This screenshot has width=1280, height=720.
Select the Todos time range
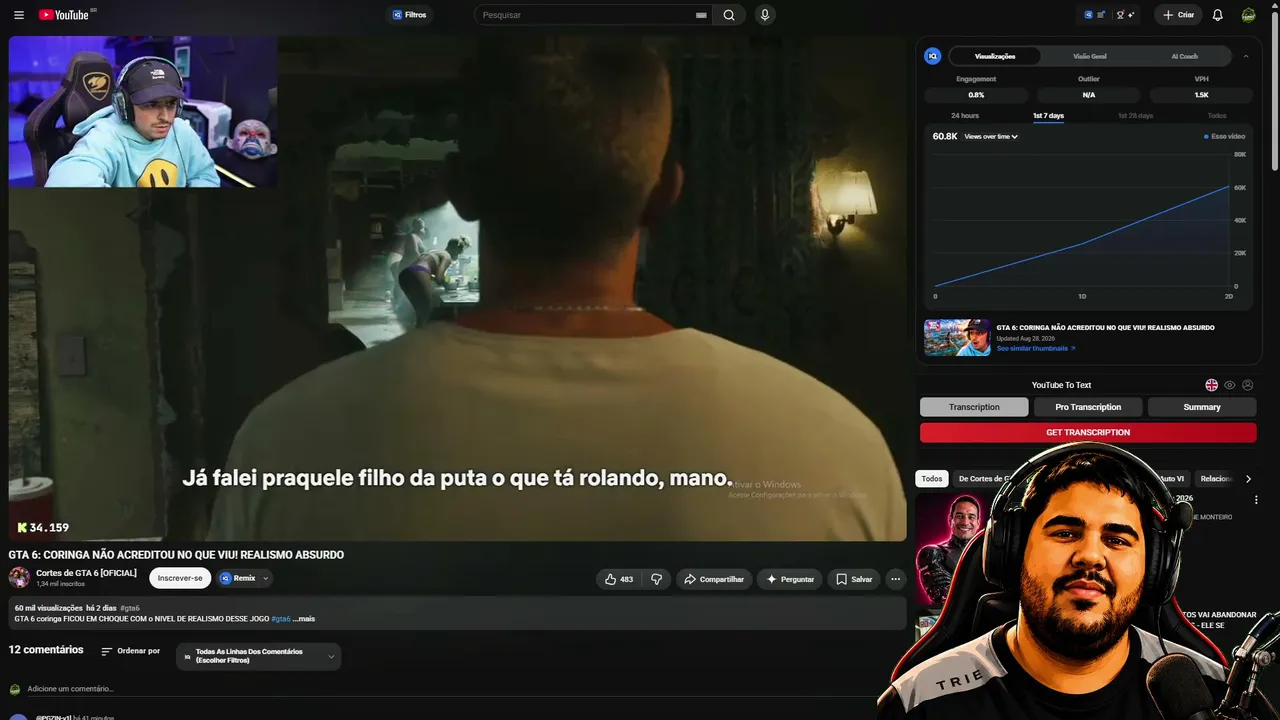point(1217,116)
